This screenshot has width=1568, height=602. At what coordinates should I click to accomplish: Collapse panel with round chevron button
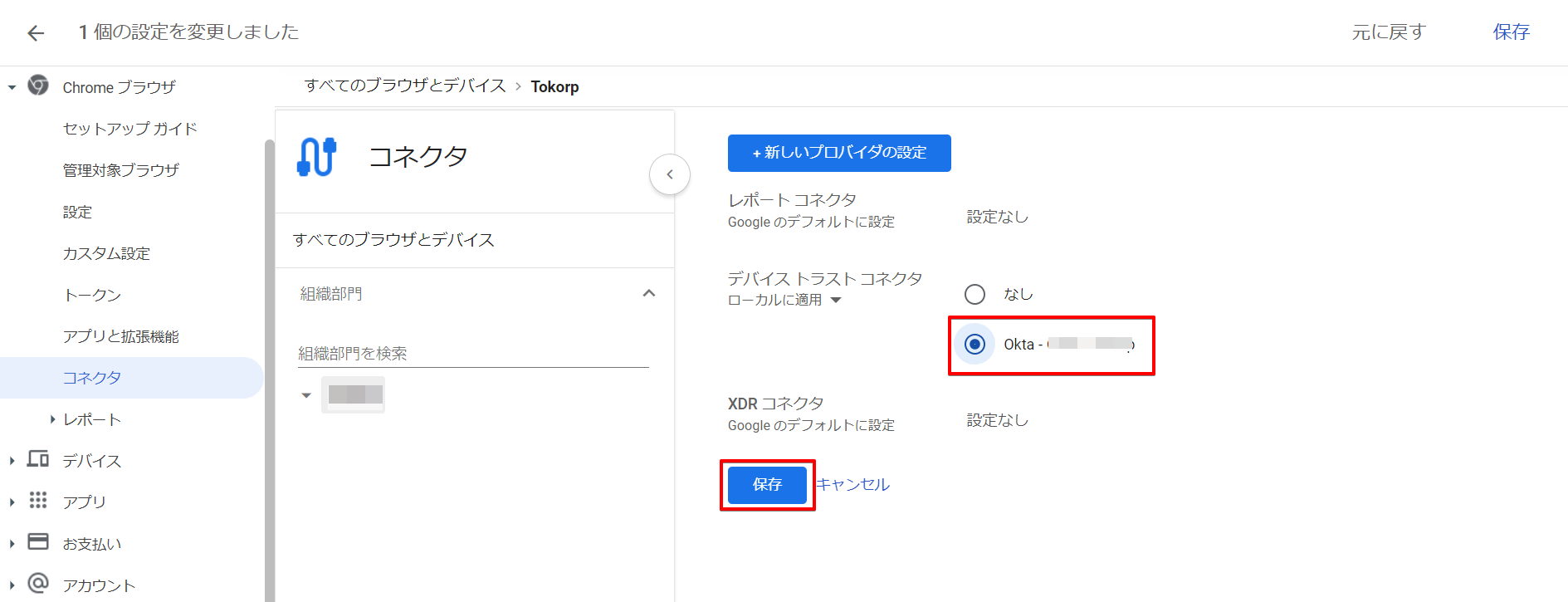pos(669,174)
